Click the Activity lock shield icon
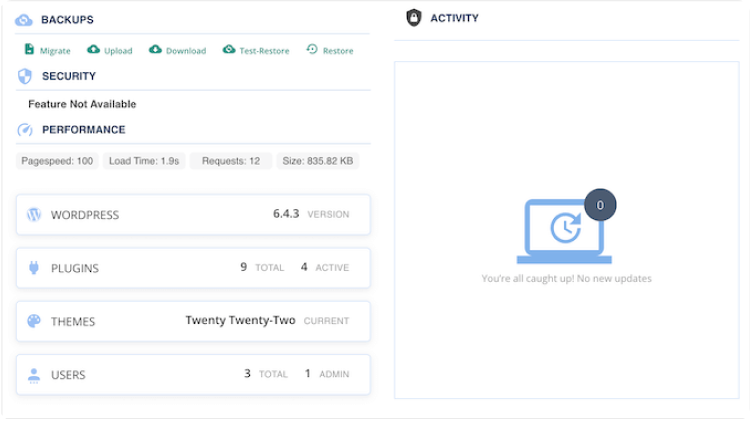The width and height of the screenshot is (750, 421). click(x=413, y=17)
